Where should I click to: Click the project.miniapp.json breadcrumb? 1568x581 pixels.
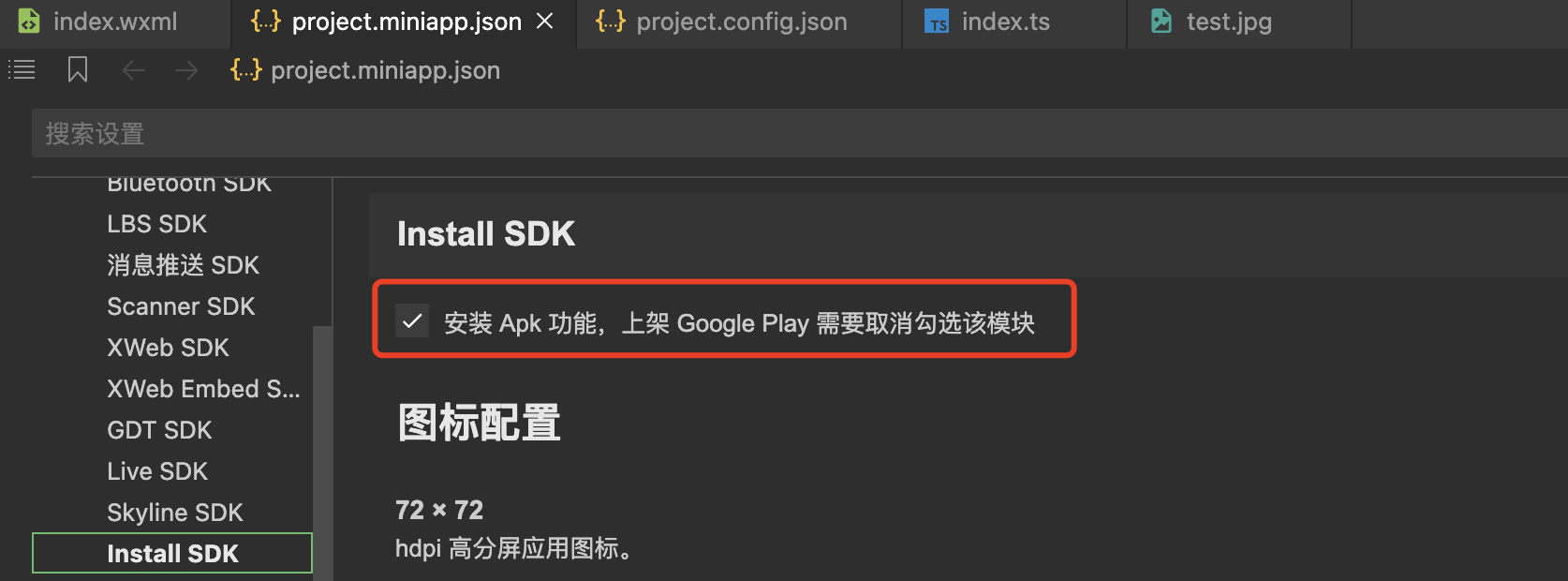click(385, 70)
